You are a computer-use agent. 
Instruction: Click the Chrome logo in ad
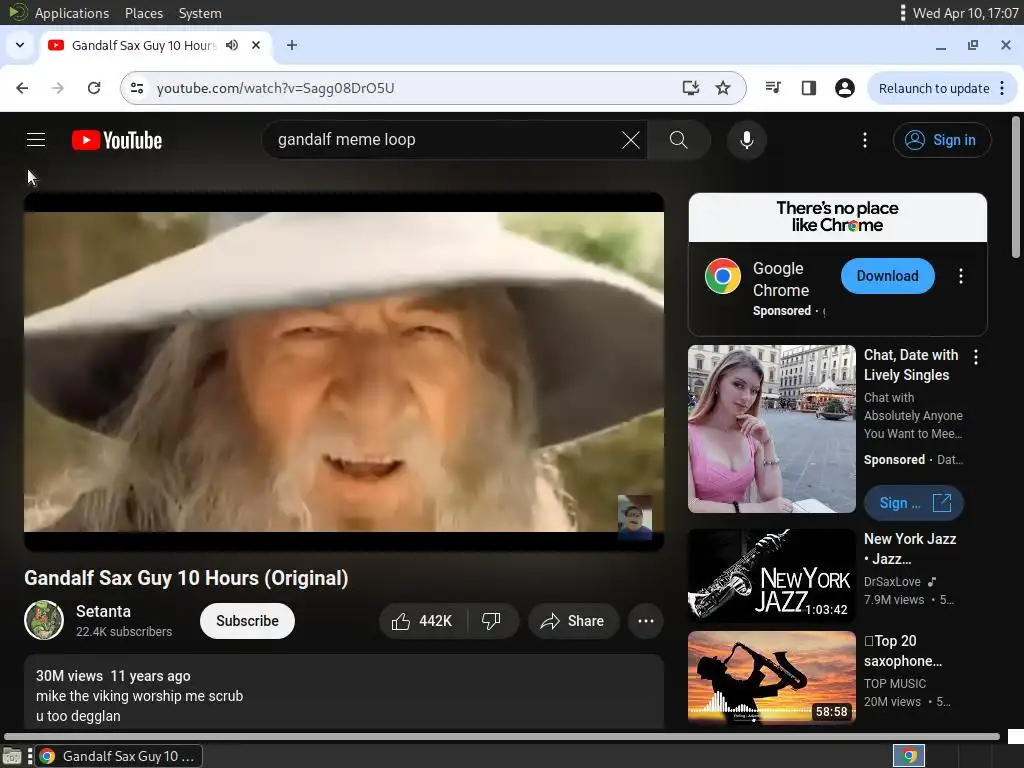(722, 276)
